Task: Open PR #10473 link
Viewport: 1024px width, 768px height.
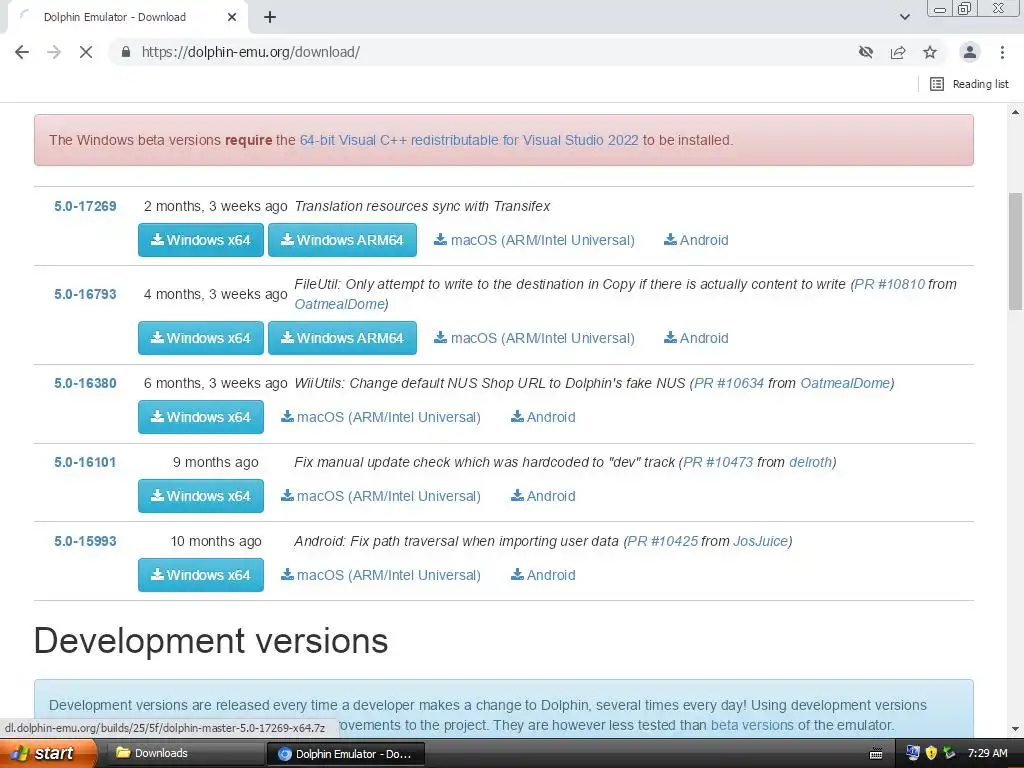Action: click(718, 462)
